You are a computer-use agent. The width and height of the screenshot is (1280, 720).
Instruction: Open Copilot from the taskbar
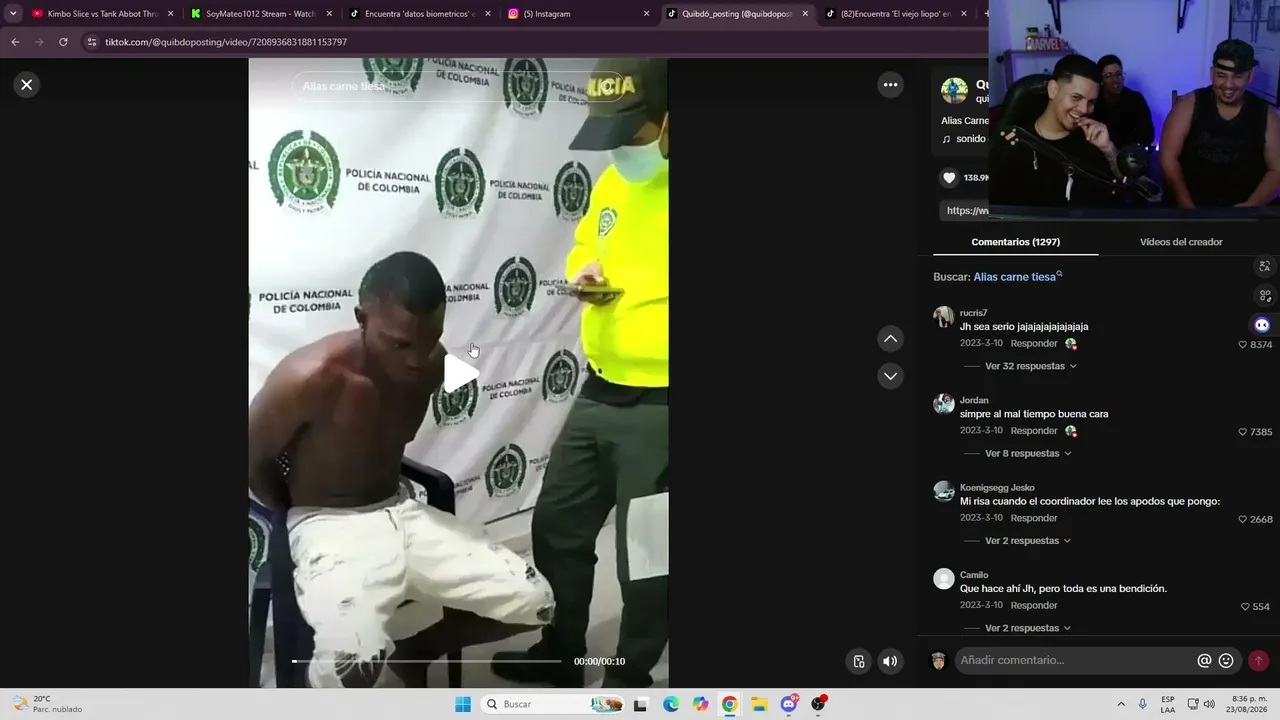(x=700, y=704)
